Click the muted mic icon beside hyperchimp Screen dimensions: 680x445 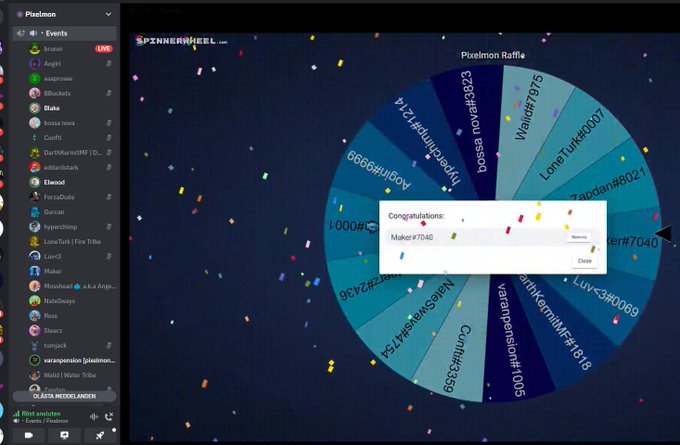[109, 226]
